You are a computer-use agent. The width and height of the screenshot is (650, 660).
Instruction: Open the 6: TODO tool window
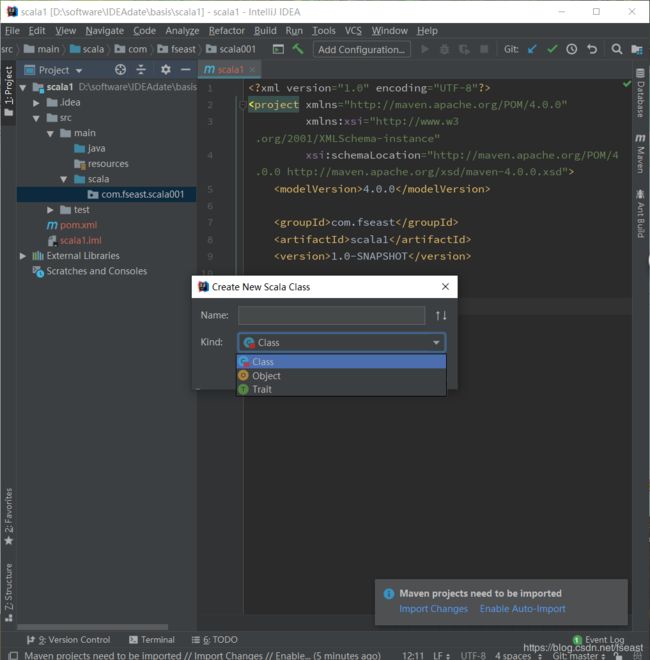[215, 640]
